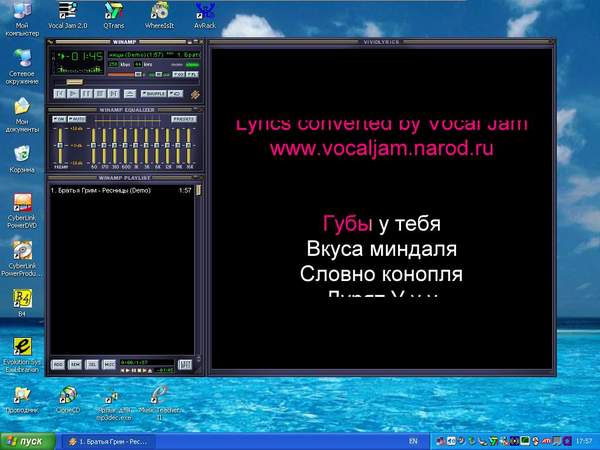Click the equalizer Preamp slider
This screenshot has height=450, width=600.
[x=60, y=145]
